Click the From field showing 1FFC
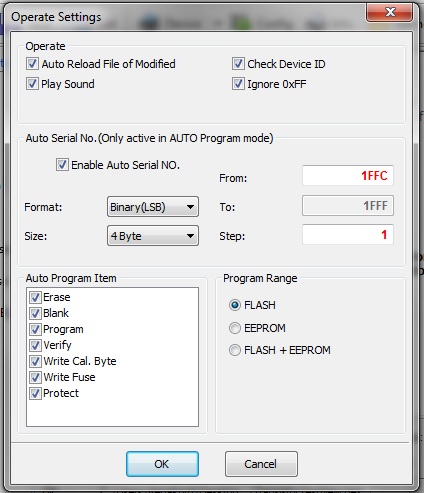The height and width of the screenshot is (493, 424). [x=348, y=175]
